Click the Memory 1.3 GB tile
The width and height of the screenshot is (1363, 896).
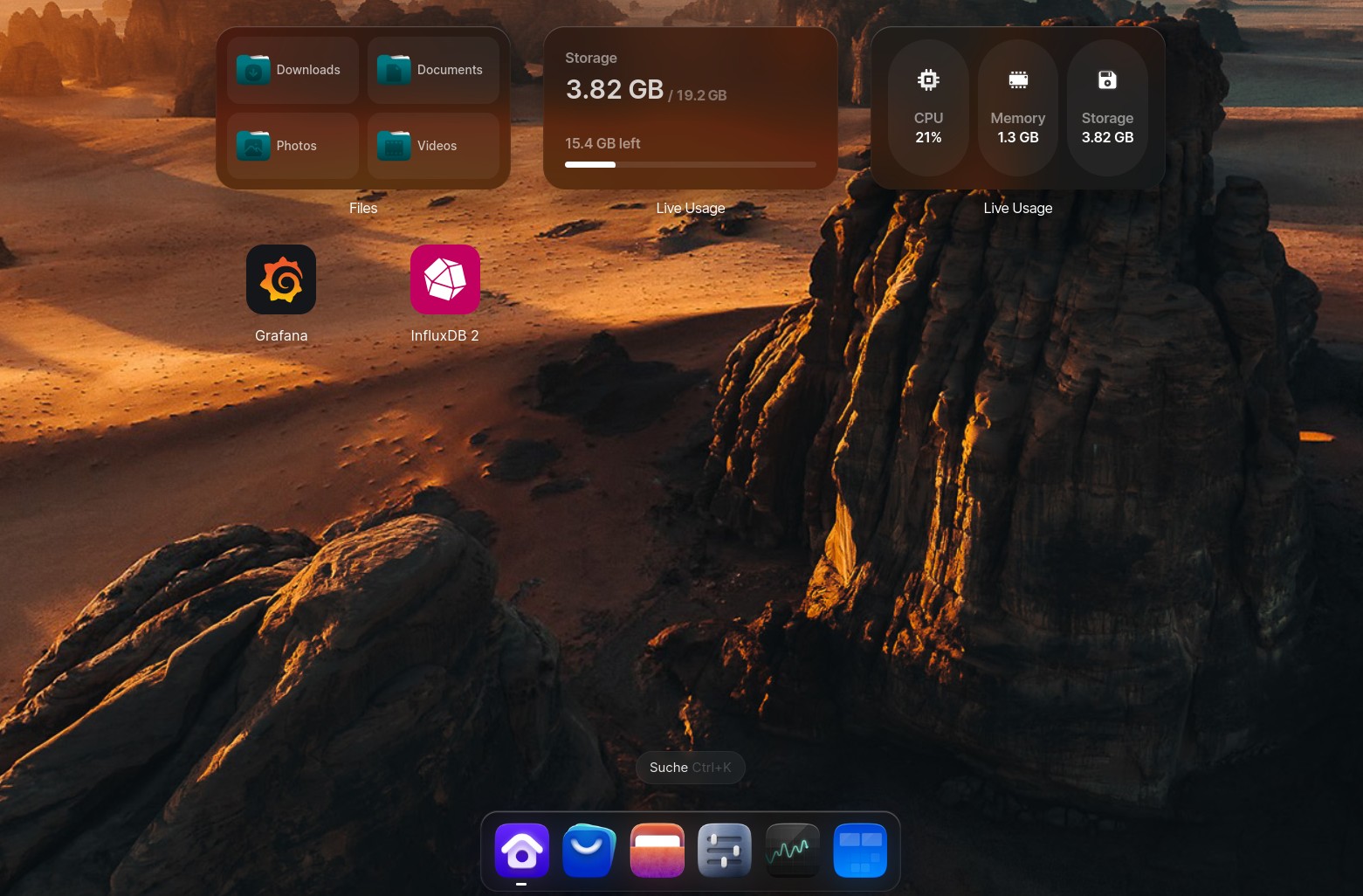[1018, 108]
